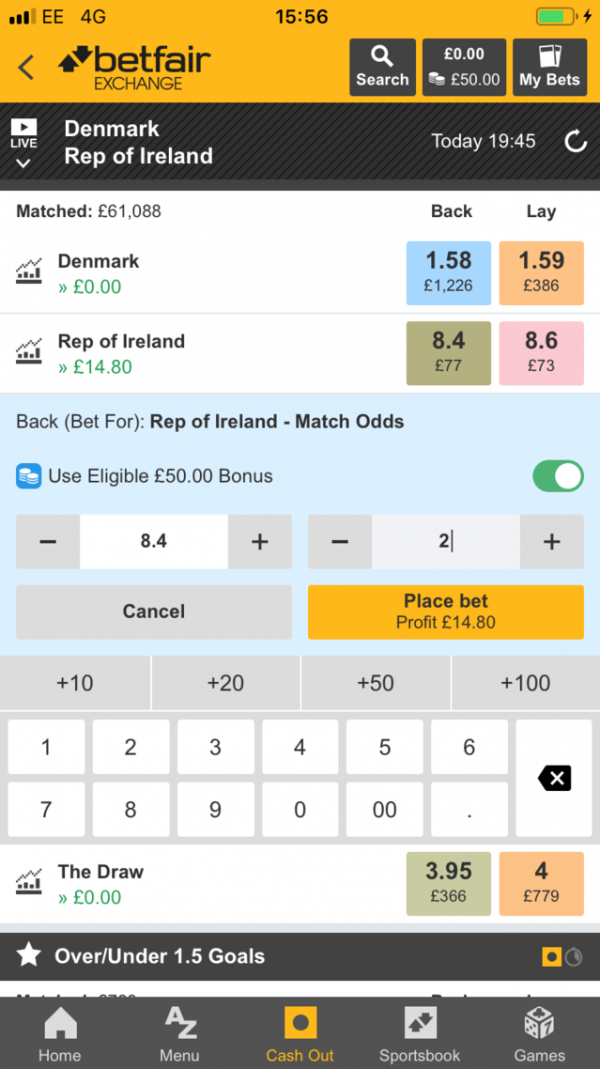Open My Bets
The width and height of the screenshot is (600, 1069).
[550, 67]
